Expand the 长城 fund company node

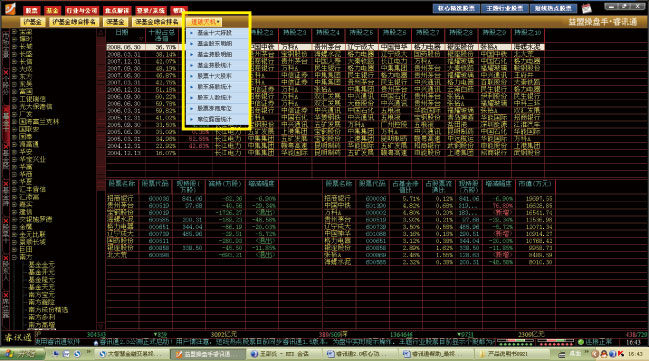tap(14, 46)
